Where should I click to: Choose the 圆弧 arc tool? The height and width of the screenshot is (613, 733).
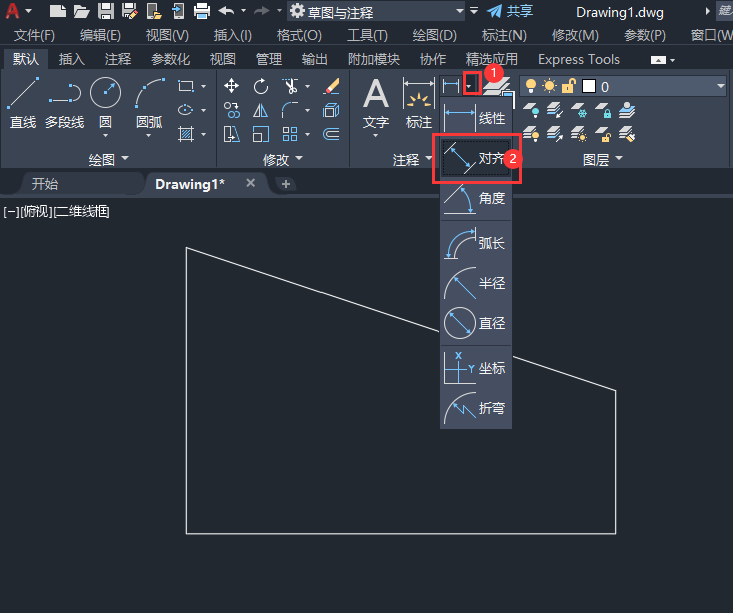pos(149,102)
